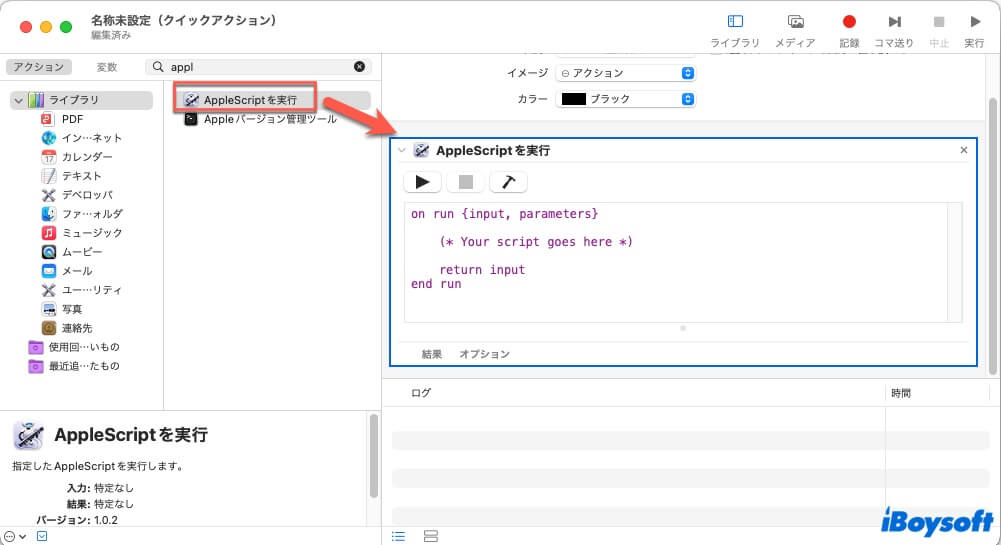The height and width of the screenshot is (545, 1001).
Task: Collapse the ライブラリ tree
Action: coord(18,100)
